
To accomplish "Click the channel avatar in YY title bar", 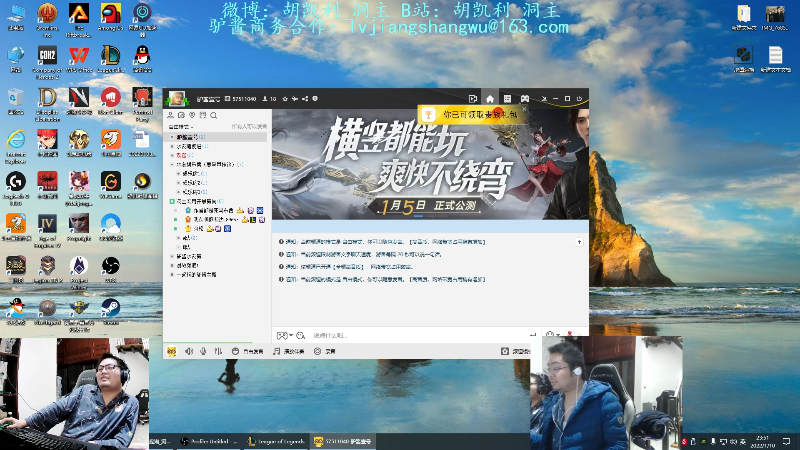I will [x=177, y=98].
